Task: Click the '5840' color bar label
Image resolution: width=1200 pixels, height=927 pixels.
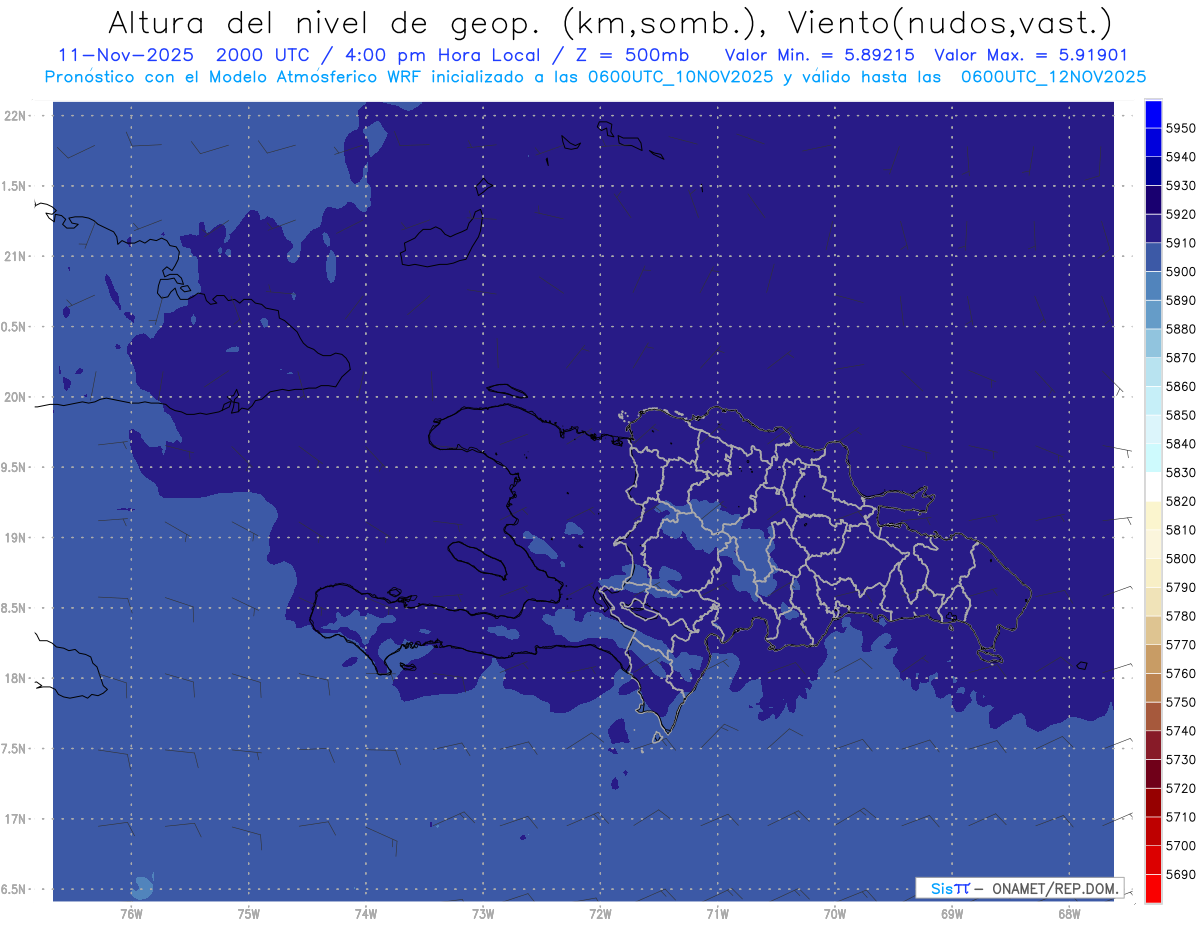Action: pyautogui.click(x=1181, y=443)
